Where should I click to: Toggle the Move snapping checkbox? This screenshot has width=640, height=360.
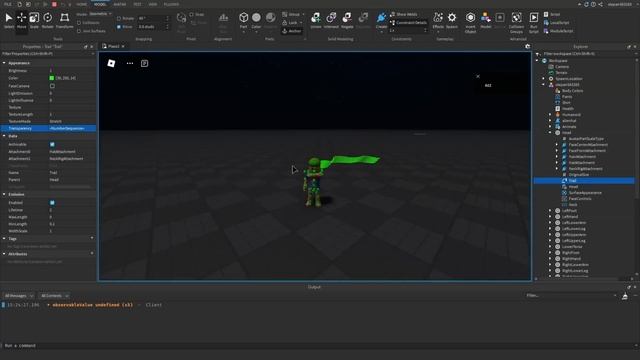coord(119,27)
